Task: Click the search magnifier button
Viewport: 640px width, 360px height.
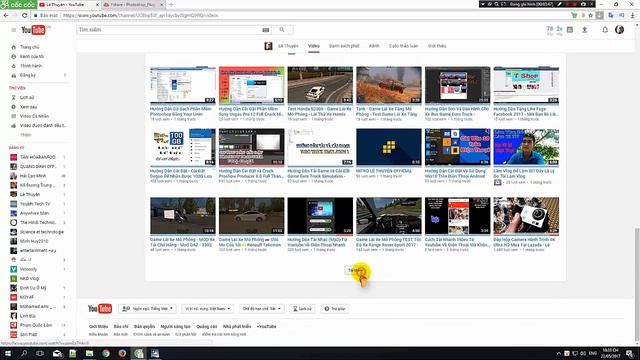Action: pos(282,30)
